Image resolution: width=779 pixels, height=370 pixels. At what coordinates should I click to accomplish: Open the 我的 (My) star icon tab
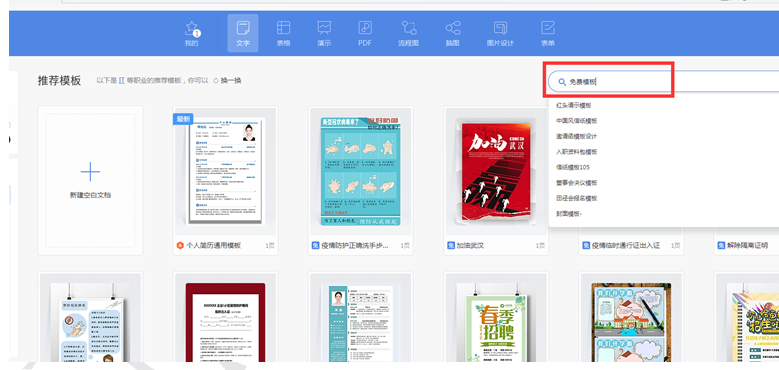[192, 33]
